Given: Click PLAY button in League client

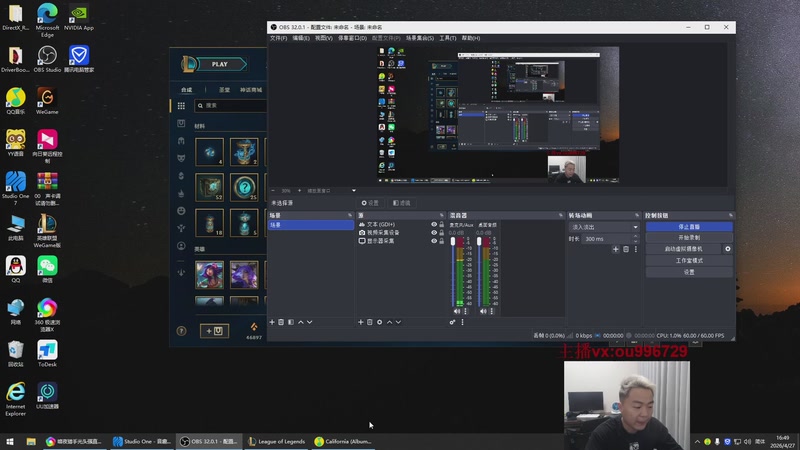Looking at the screenshot, I should [220, 64].
